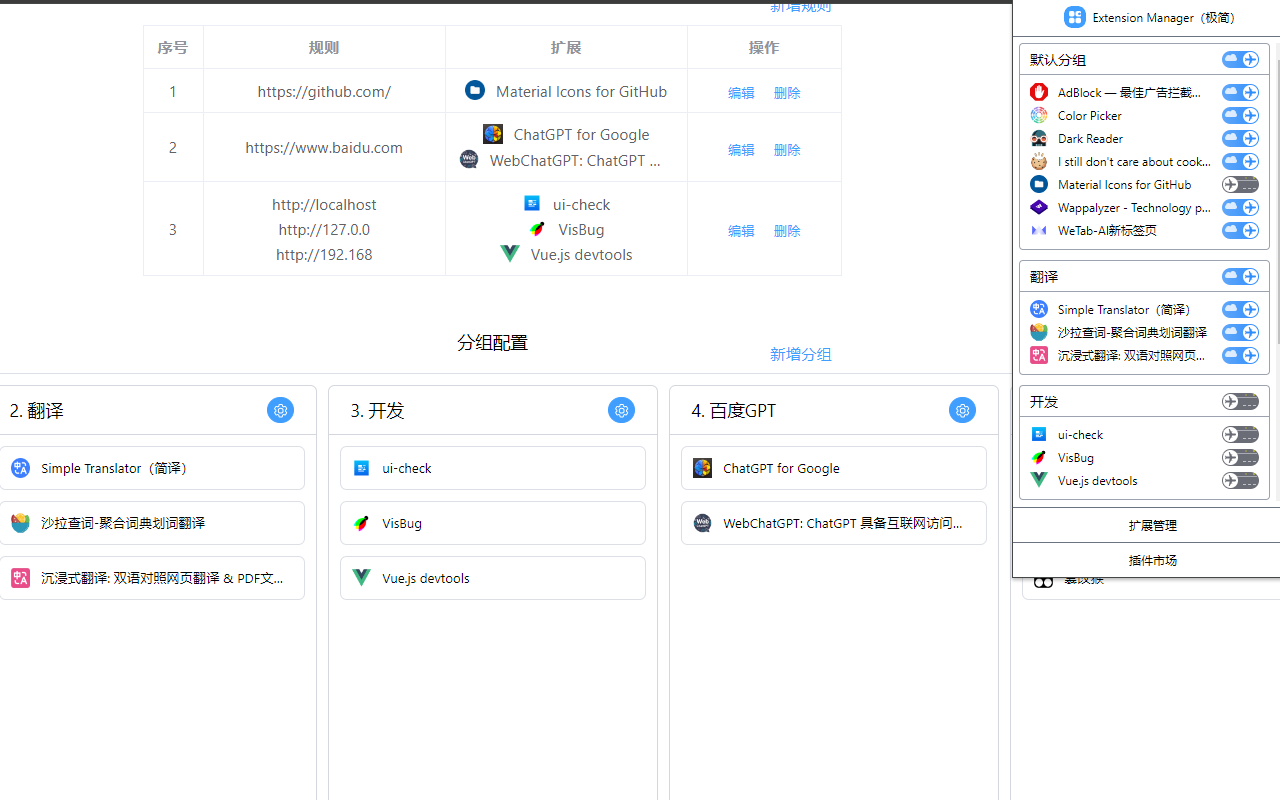The width and height of the screenshot is (1280, 800).
Task: Click Material Icons for GitHub icon in popup
Action: coord(1039,184)
